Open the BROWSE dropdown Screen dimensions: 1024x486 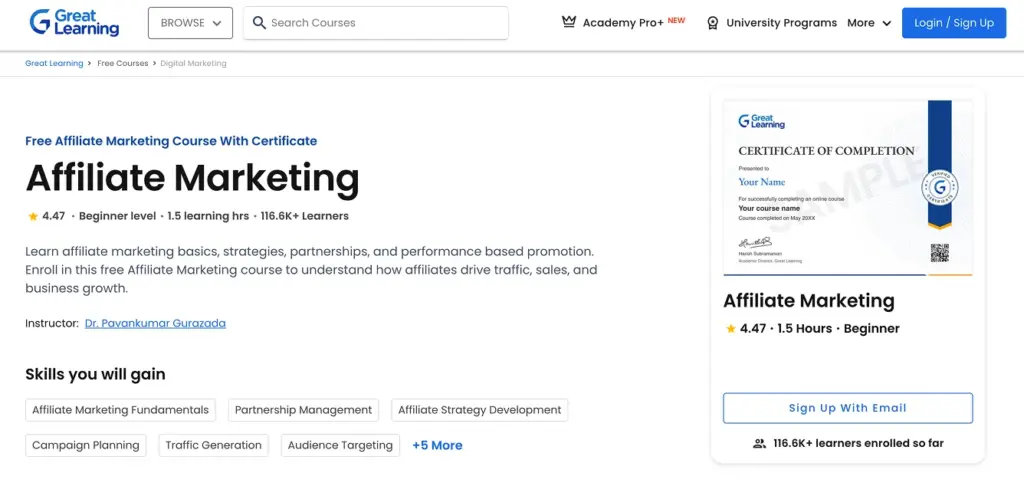(191, 23)
